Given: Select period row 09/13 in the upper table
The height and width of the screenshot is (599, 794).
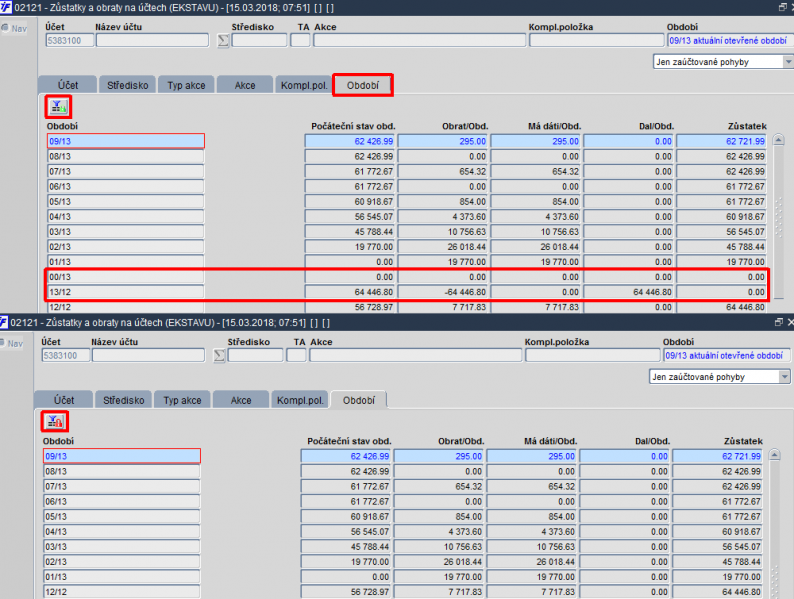Looking at the screenshot, I should pos(126,141).
